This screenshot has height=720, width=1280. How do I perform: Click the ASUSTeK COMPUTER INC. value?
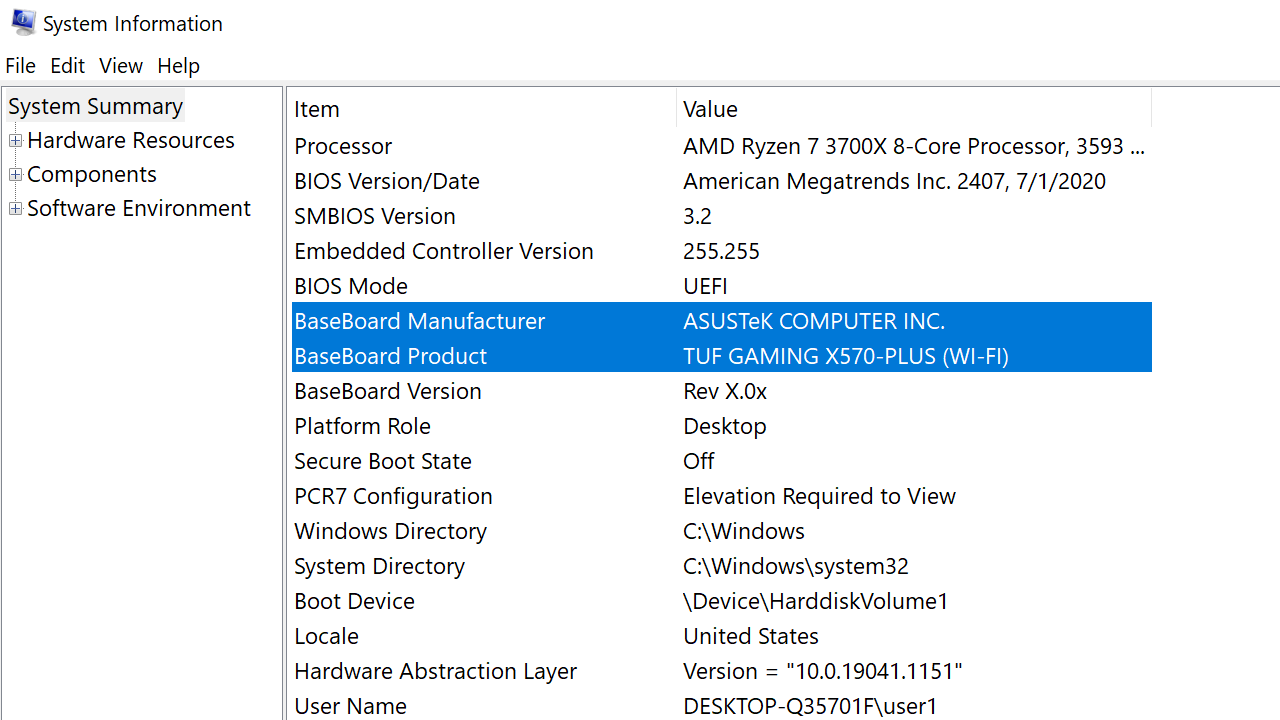pyautogui.click(x=814, y=321)
